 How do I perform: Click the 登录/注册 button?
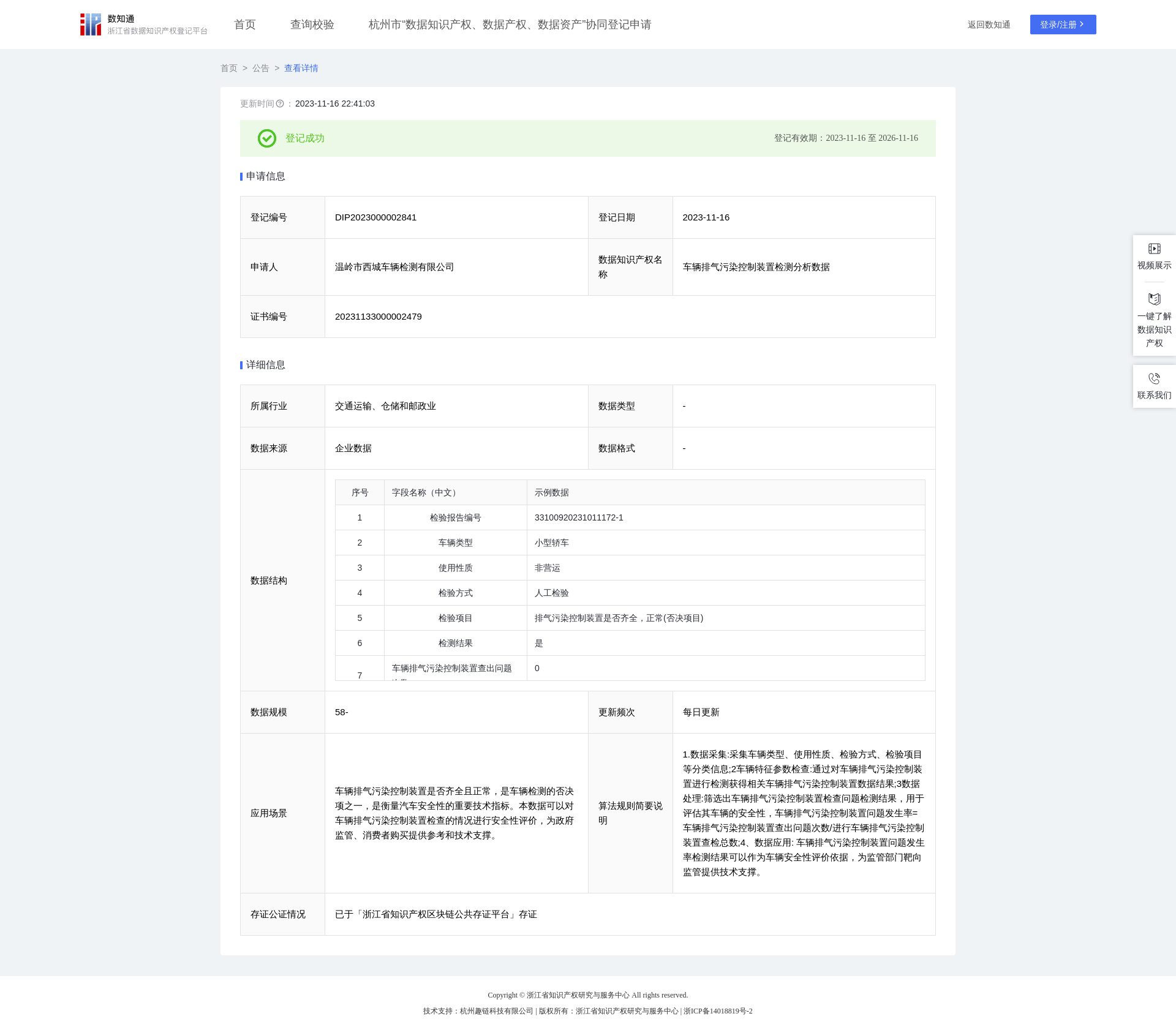point(1063,24)
